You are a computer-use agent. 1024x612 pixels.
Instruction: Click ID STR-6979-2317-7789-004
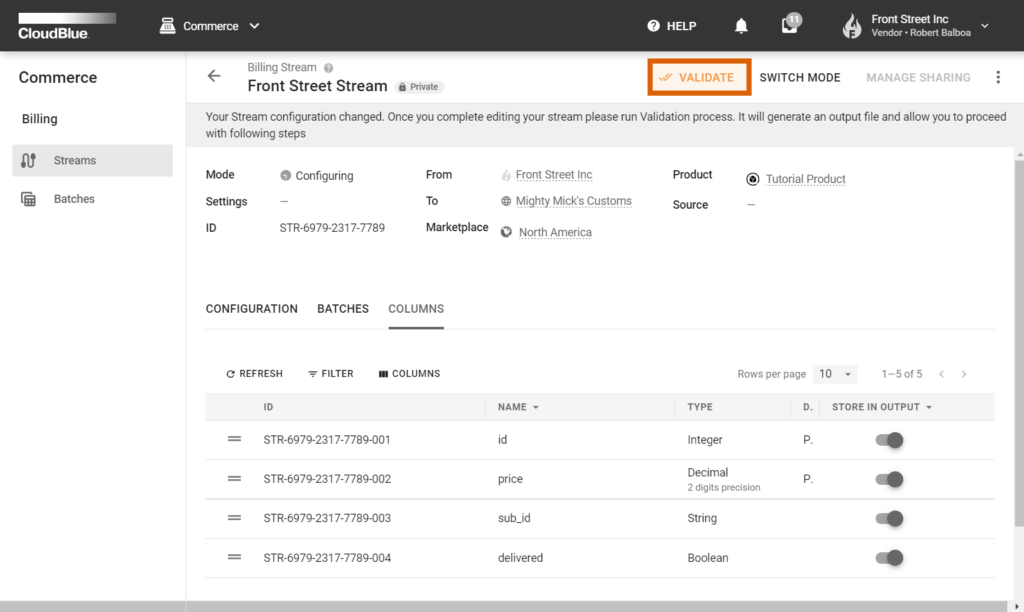click(327, 558)
